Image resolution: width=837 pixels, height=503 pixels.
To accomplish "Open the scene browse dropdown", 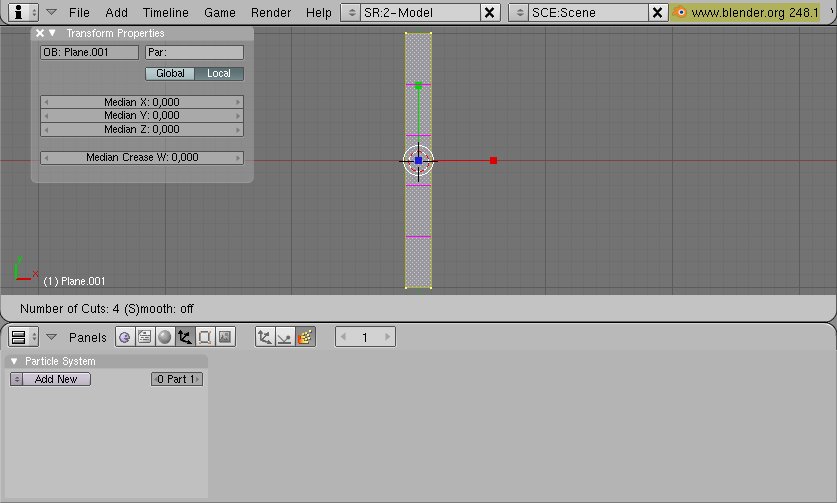I will pos(519,12).
